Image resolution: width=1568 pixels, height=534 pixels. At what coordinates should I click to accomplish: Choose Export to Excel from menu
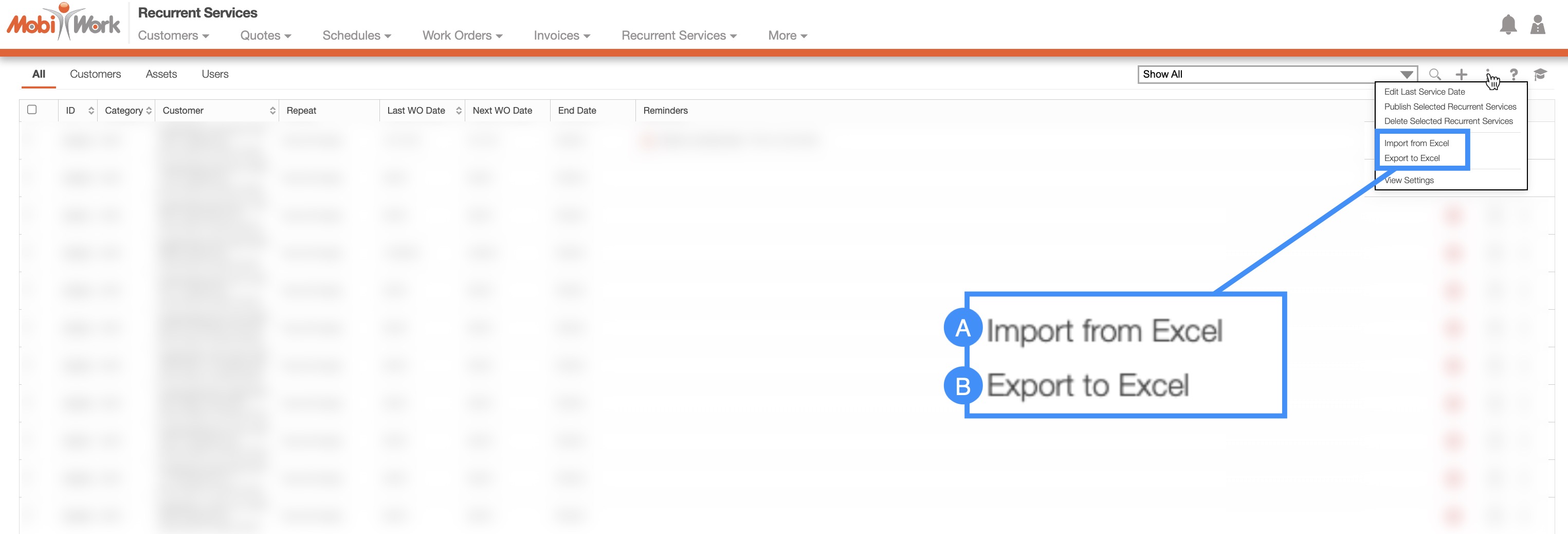1412,158
